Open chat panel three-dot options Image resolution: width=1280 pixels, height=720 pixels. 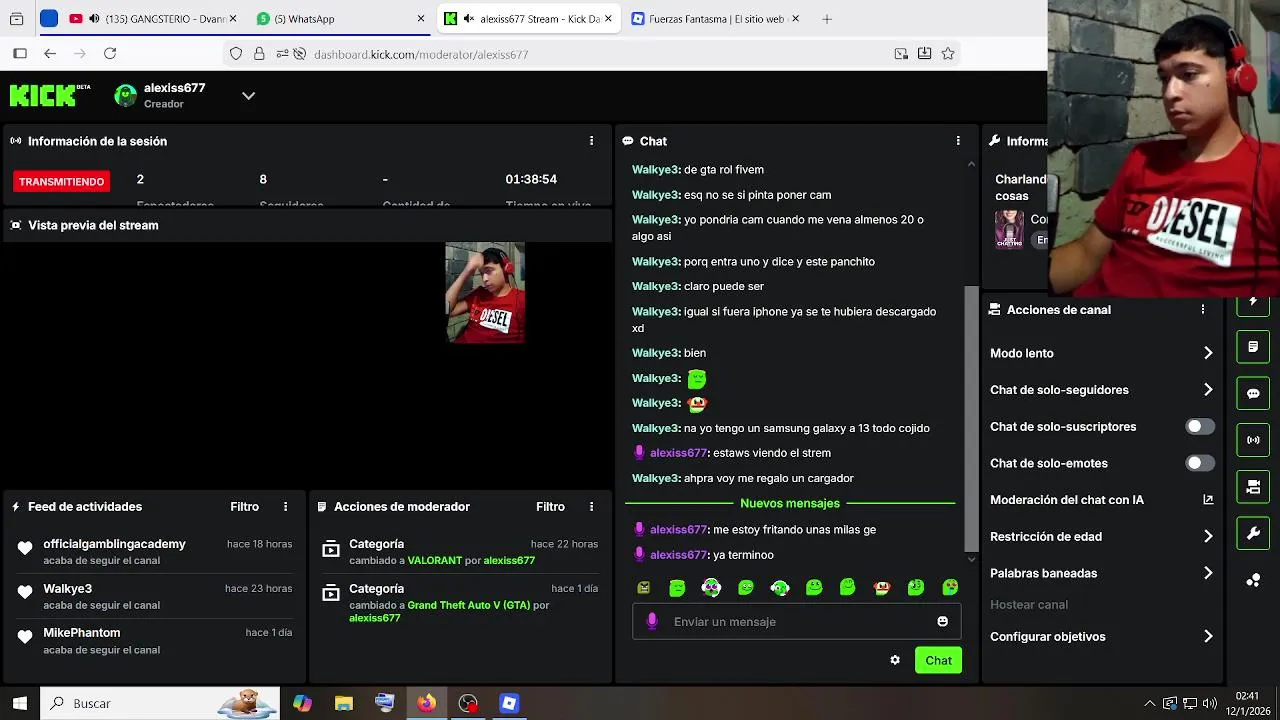958,141
